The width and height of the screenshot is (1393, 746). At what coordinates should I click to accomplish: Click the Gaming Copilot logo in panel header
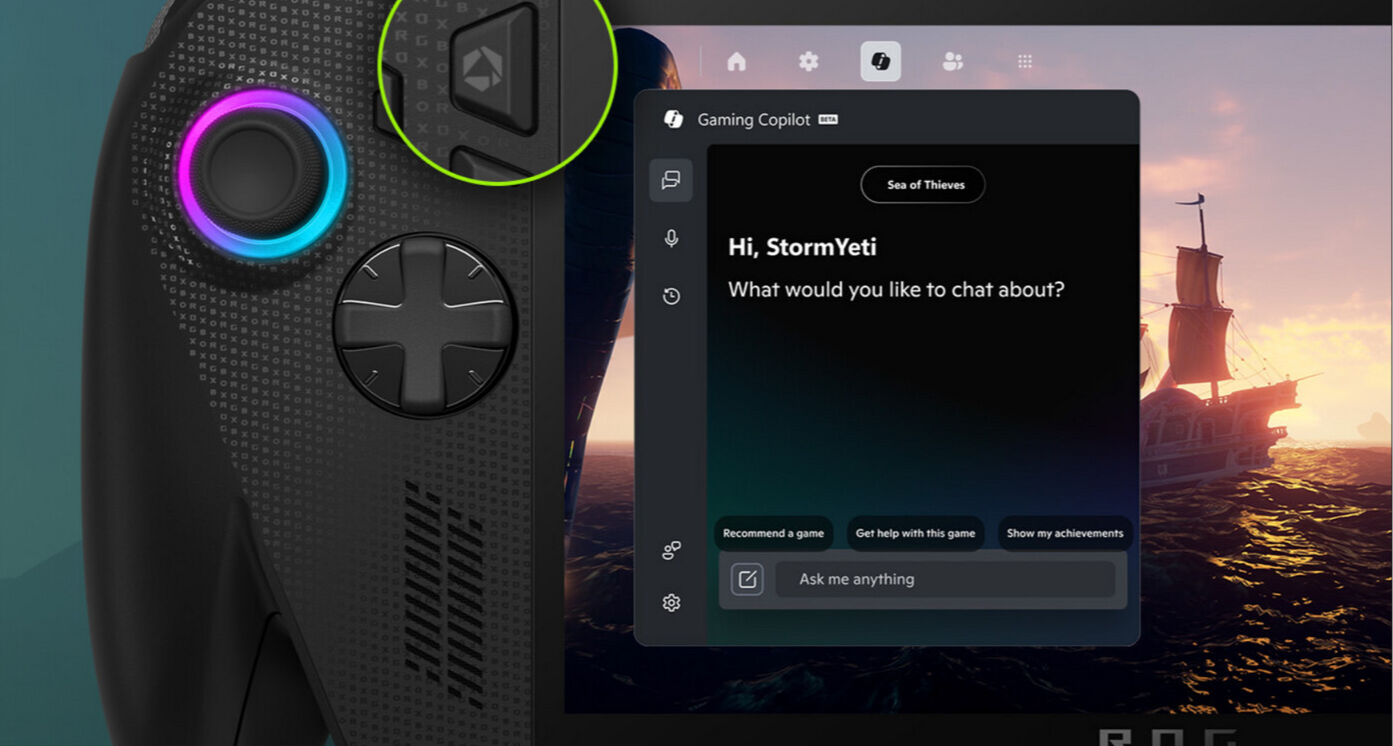[674, 120]
